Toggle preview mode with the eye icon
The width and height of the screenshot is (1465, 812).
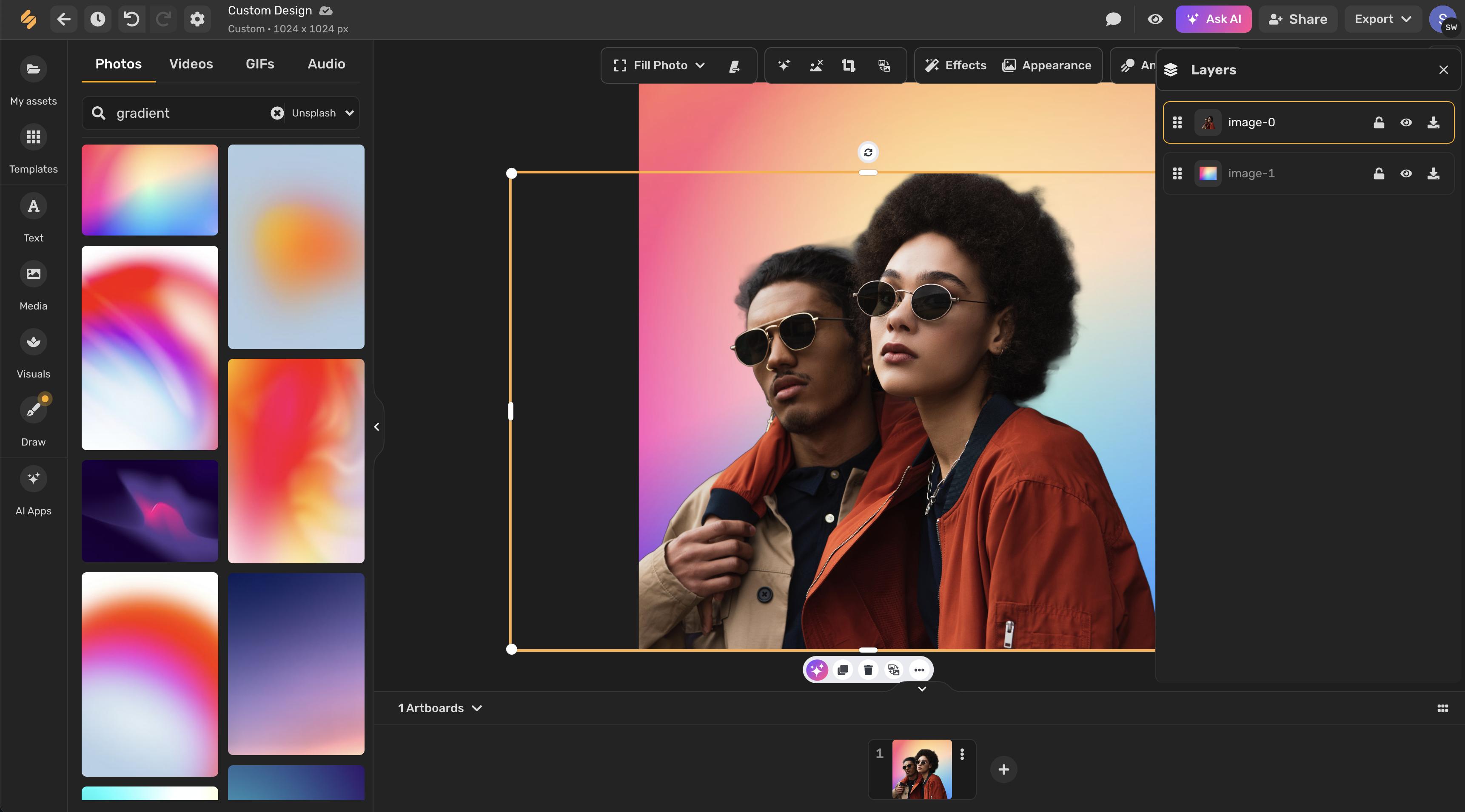1154,19
